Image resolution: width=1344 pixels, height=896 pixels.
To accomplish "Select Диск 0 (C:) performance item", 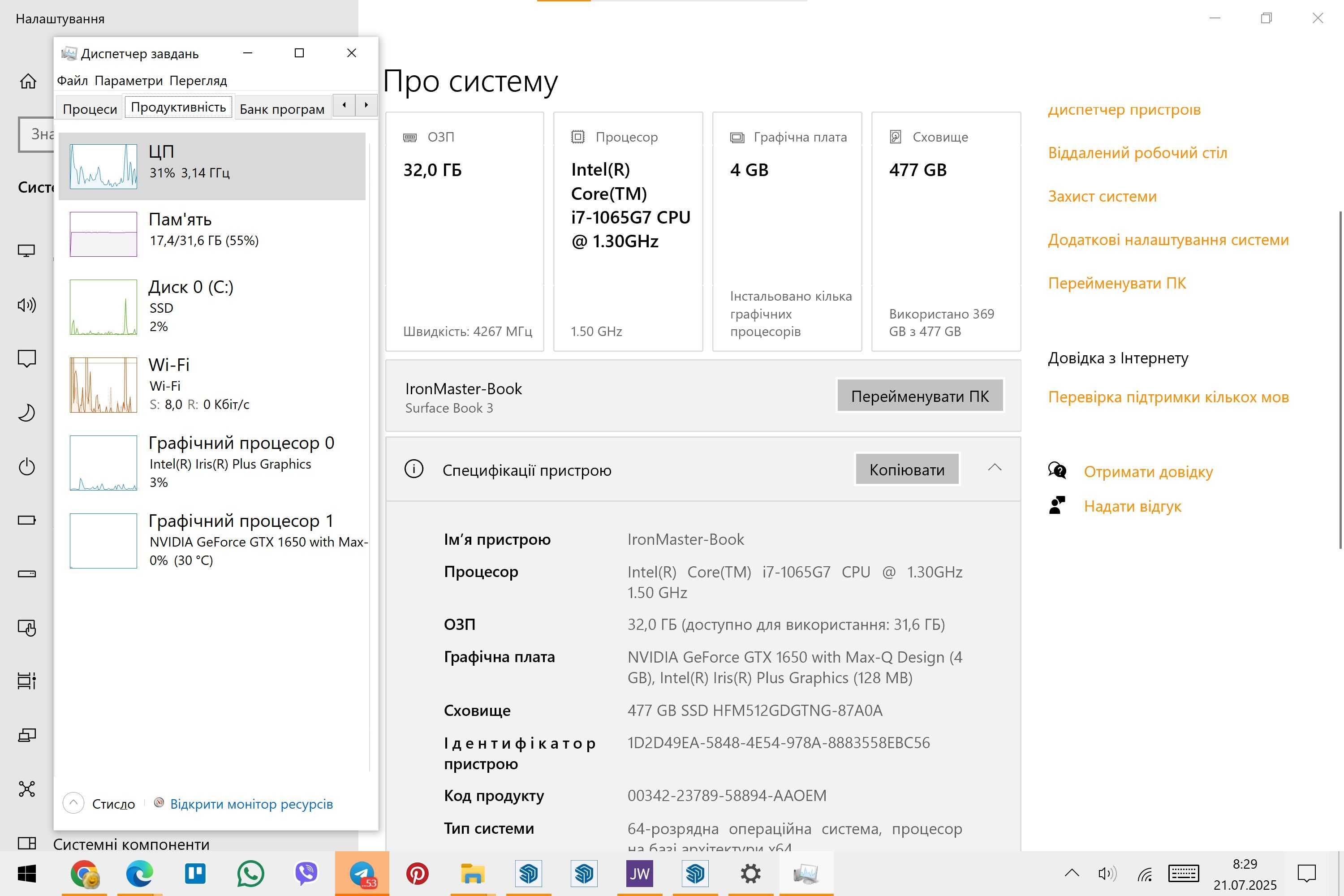I will click(x=211, y=307).
